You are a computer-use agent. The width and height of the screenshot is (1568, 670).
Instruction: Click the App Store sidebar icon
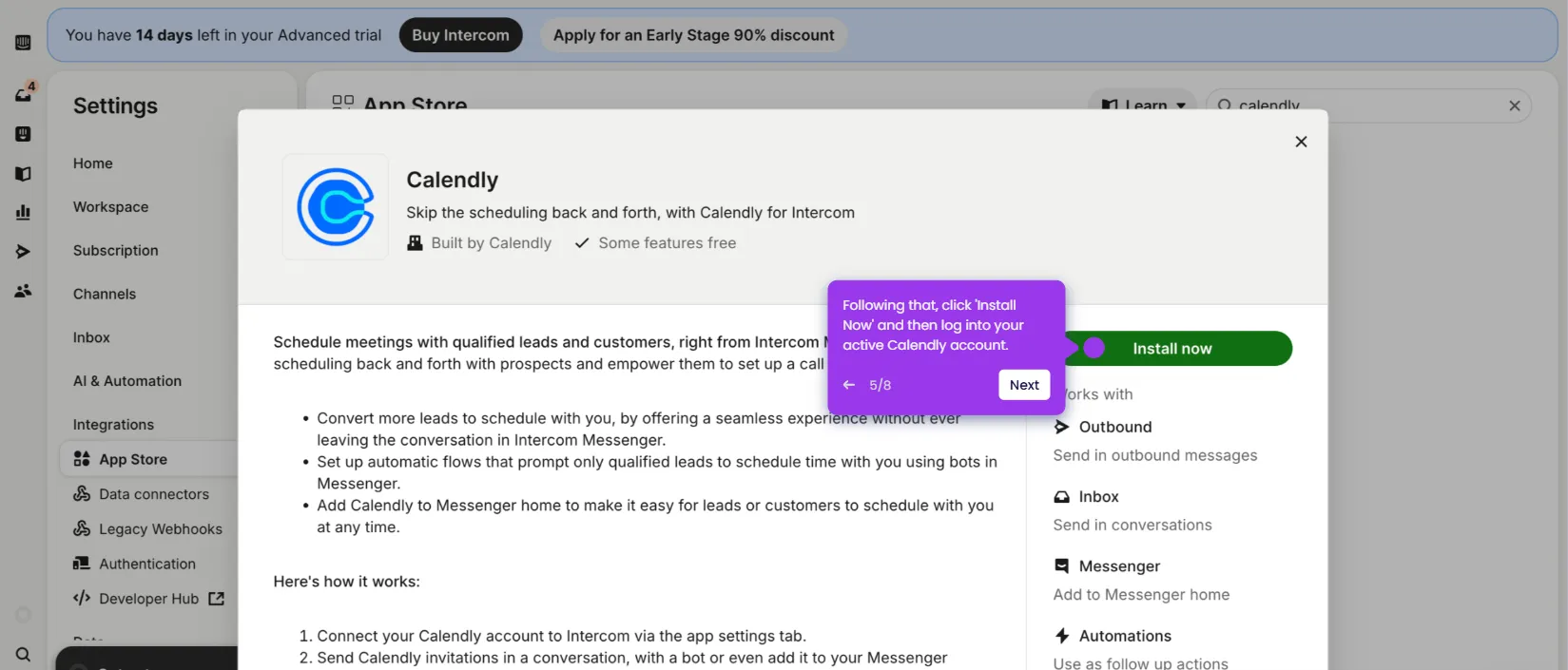(82, 459)
